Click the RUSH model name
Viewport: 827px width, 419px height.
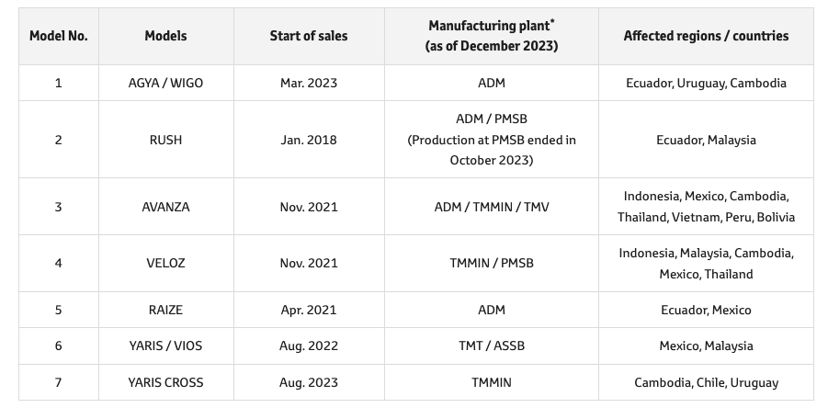click(x=165, y=140)
